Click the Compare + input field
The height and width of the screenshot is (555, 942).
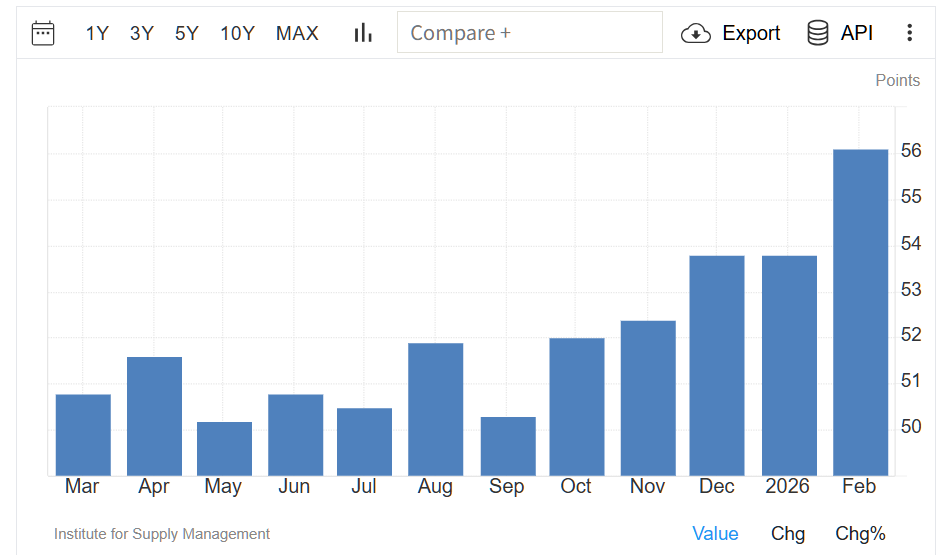pos(529,33)
